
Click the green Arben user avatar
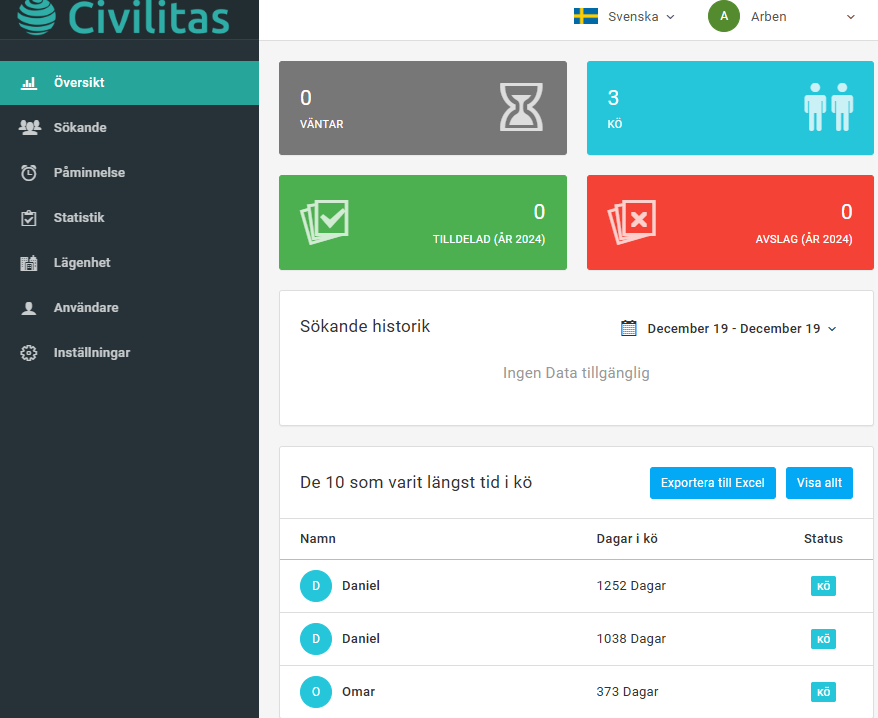tap(724, 16)
